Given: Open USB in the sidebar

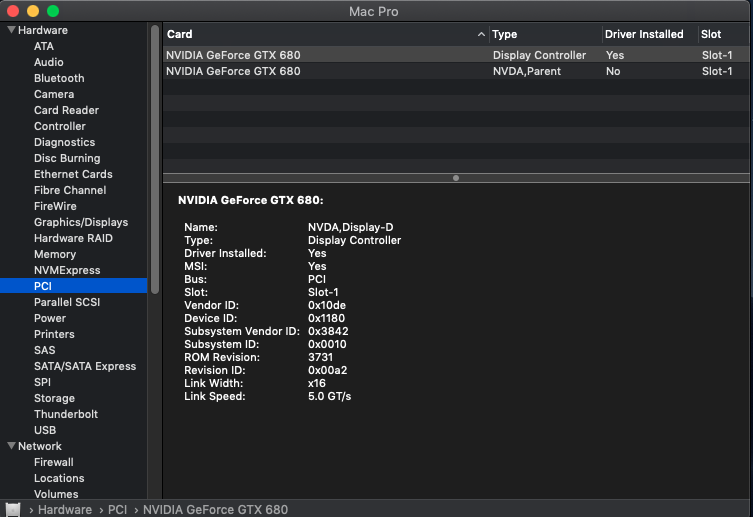Looking at the screenshot, I should (45, 430).
